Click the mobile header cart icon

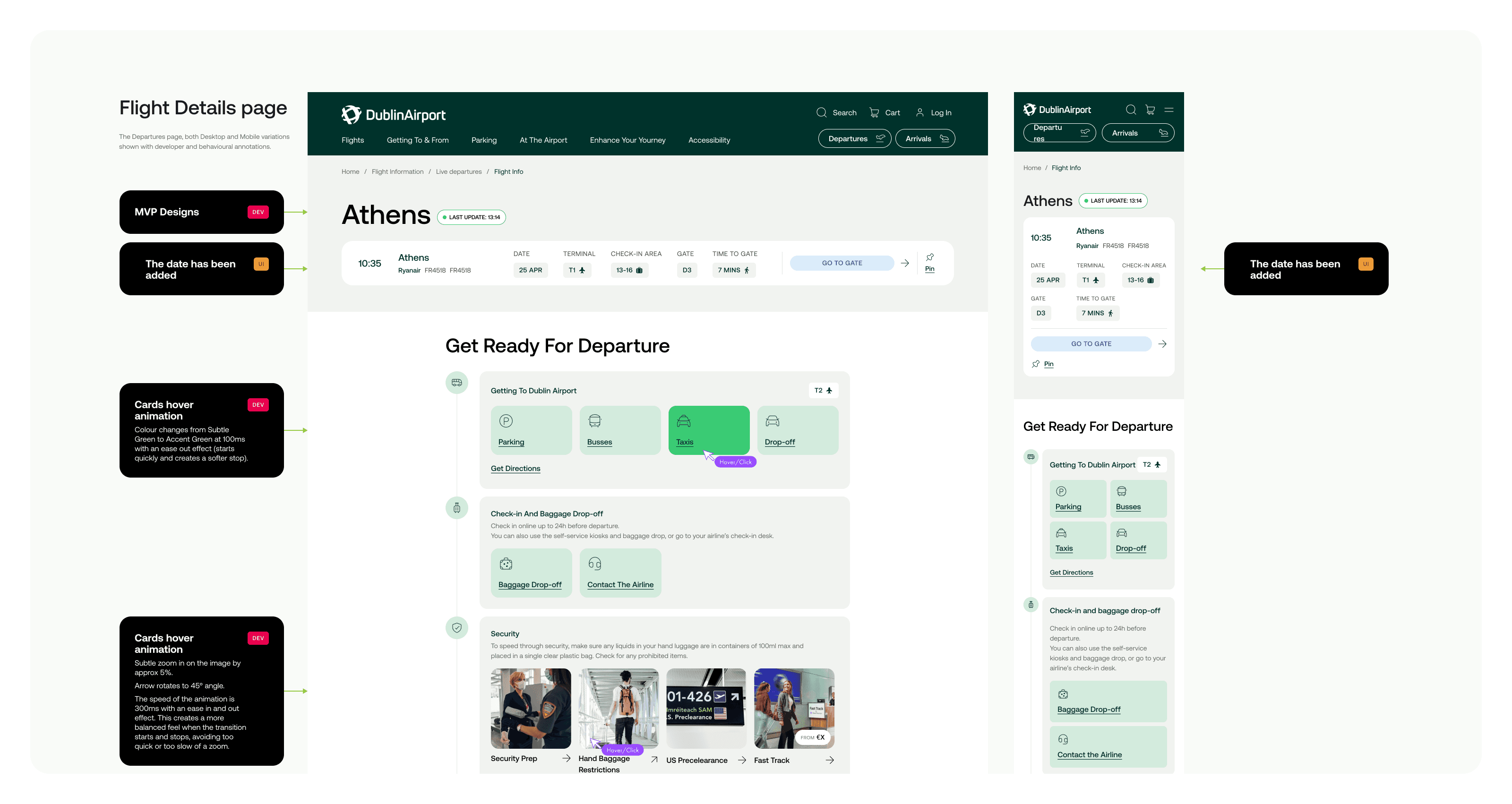[1150, 110]
